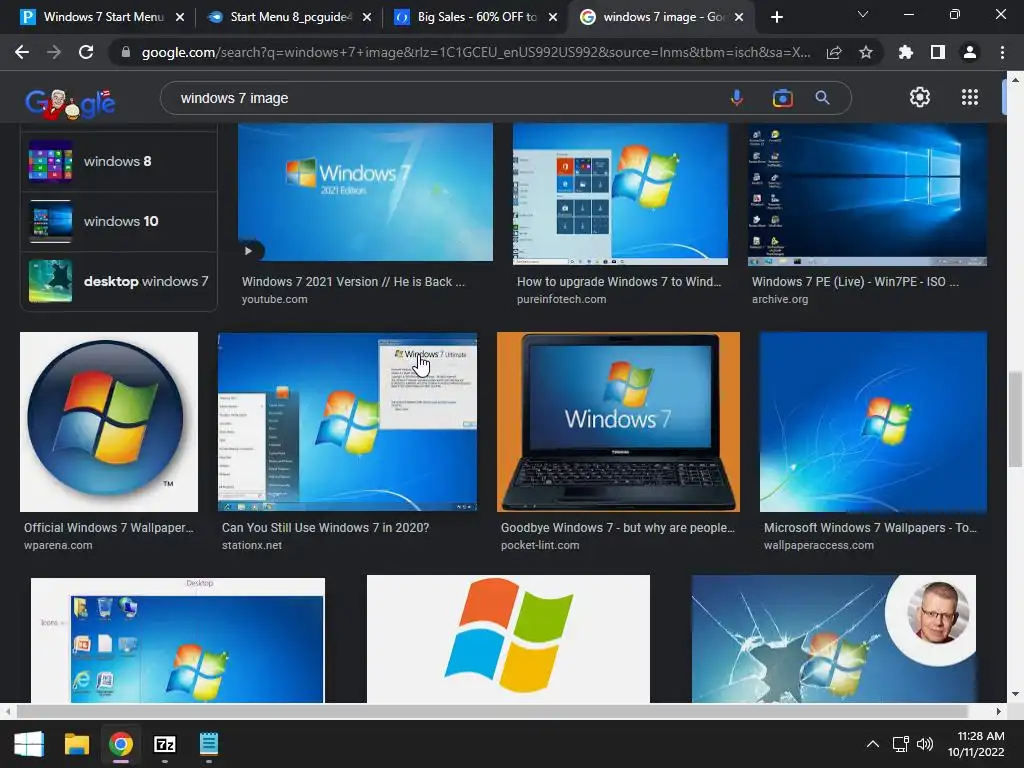Follow the archive.org source link
1024x768 pixels.
[780, 299]
